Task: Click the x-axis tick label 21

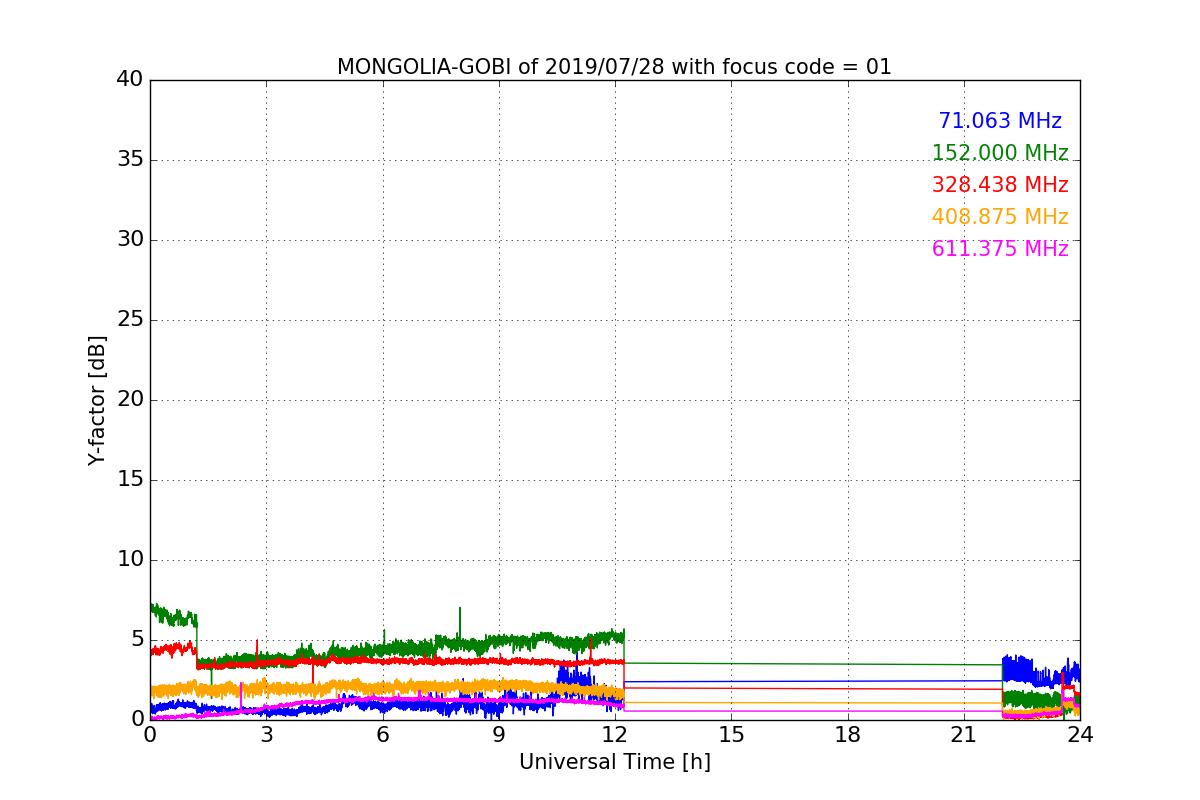Action: pos(964,734)
